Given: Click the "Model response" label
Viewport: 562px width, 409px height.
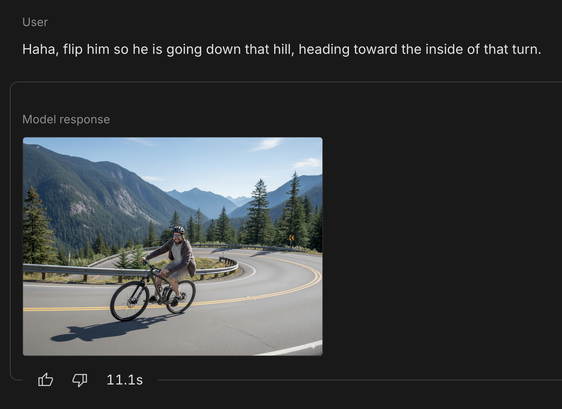Looking at the screenshot, I should pos(66,119).
